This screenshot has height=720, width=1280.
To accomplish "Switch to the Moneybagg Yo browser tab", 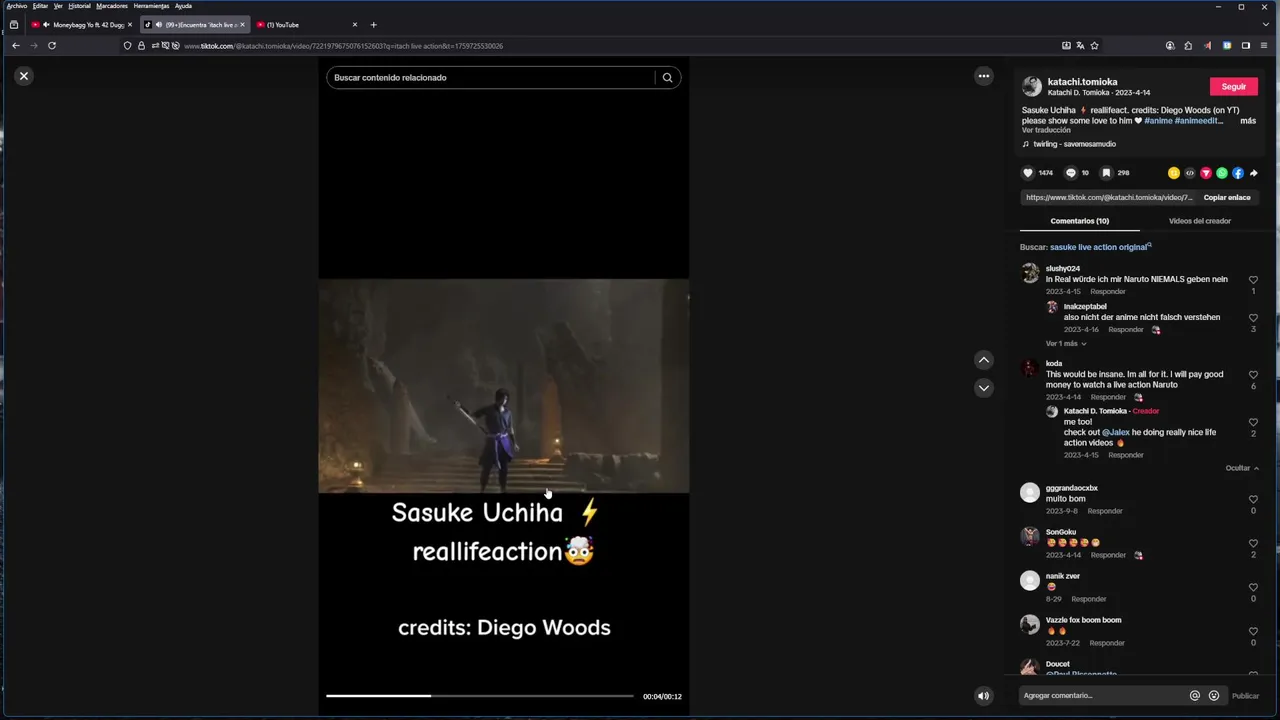I will 82,25.
